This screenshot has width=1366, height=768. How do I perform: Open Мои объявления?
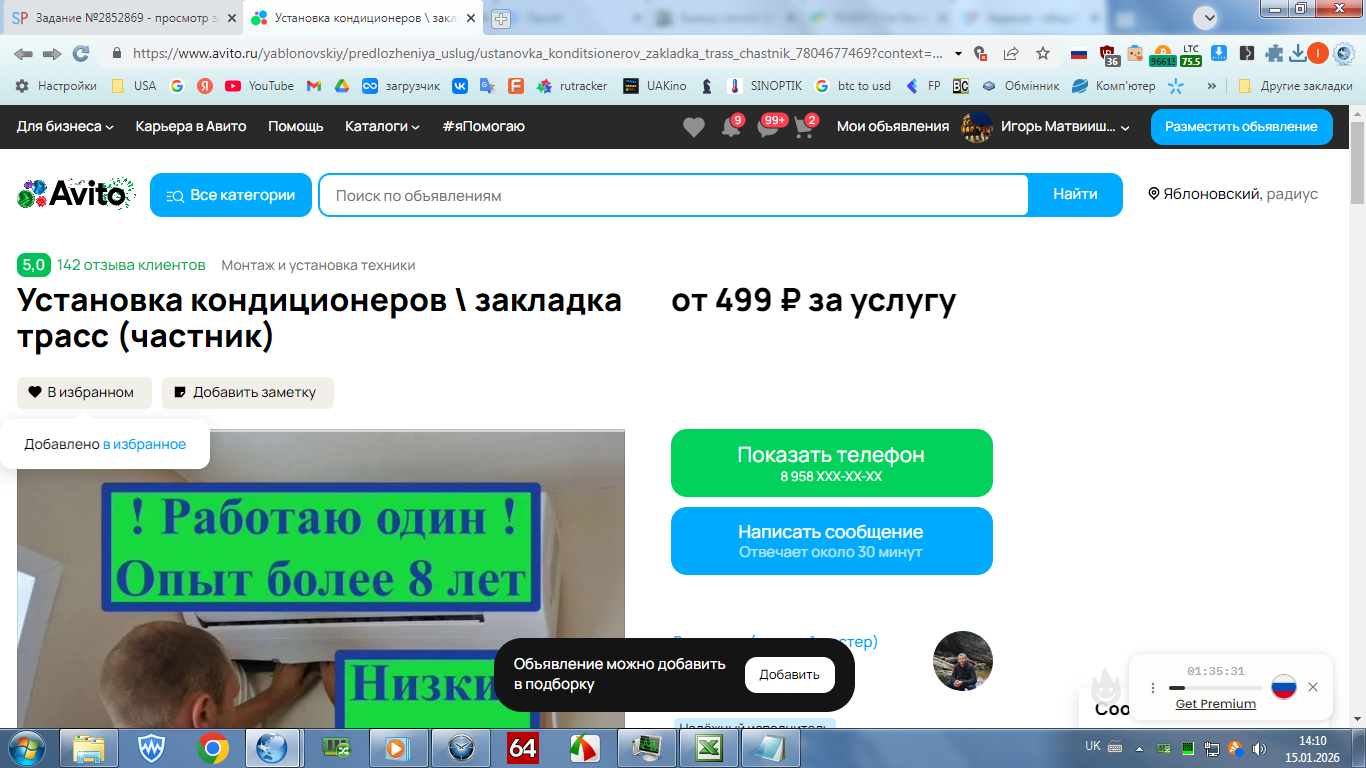893,126
